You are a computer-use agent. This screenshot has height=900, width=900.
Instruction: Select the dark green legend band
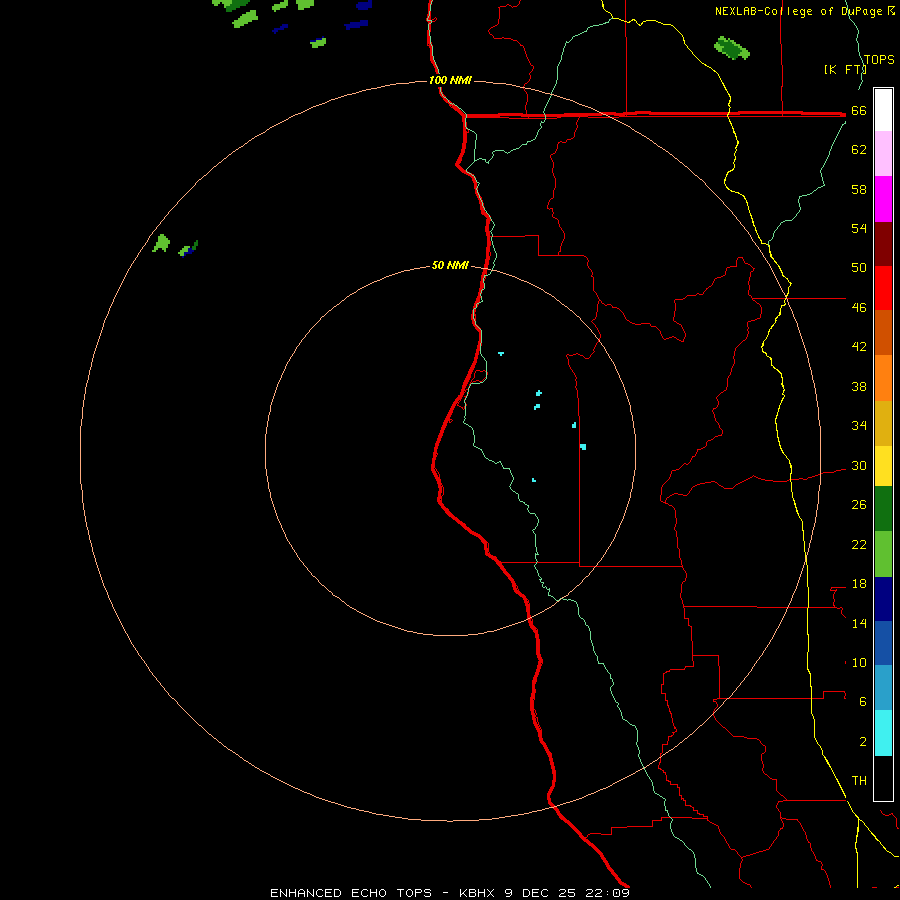(x=883, y=509)
